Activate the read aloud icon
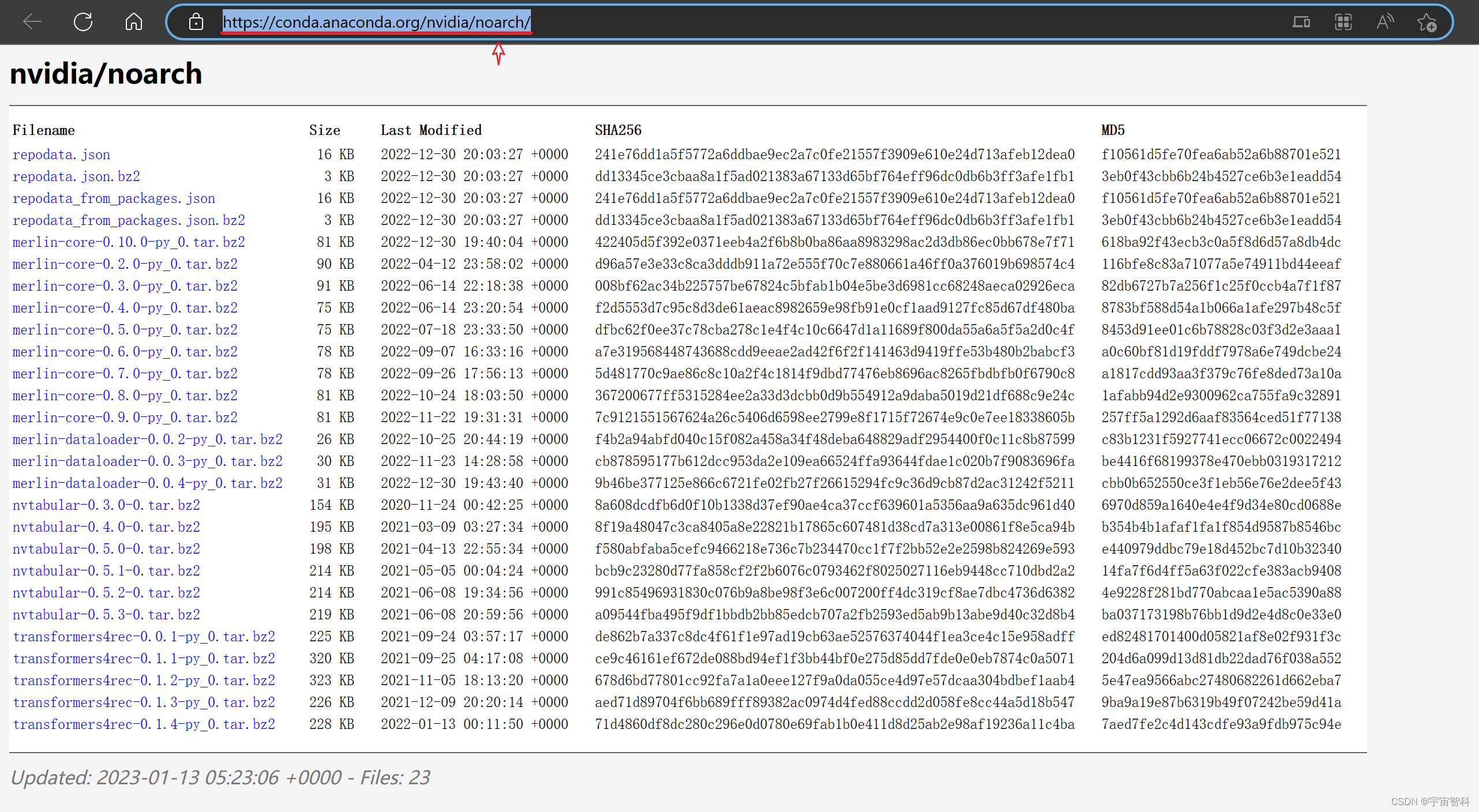Image resolution: width=1479 pixels, height=812 pixels. [x=1385, y=22]
